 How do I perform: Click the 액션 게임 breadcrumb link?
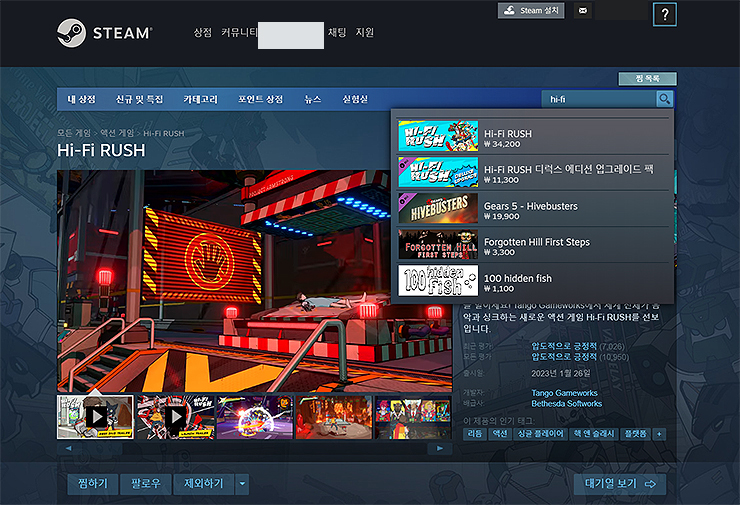[x=117, y=133]
